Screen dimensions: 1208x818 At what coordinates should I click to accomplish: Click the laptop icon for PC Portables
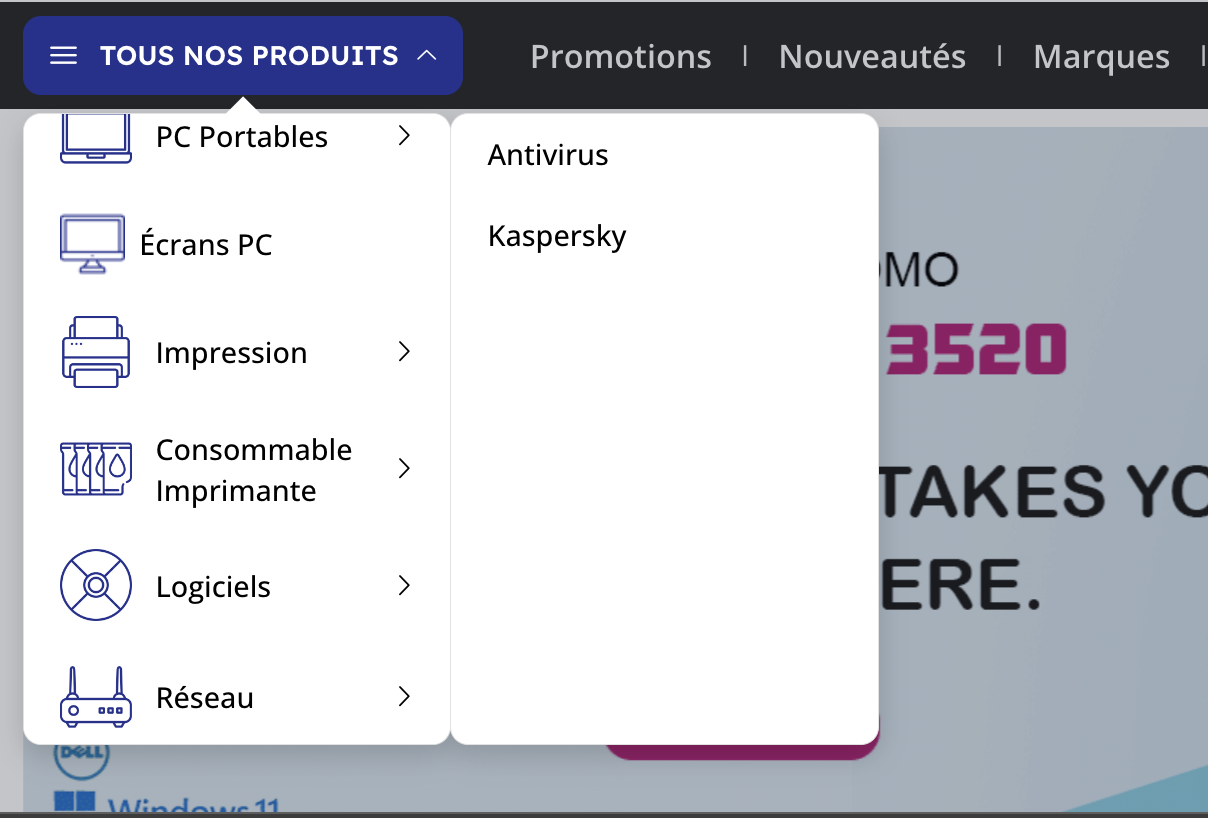click(96, 138)
